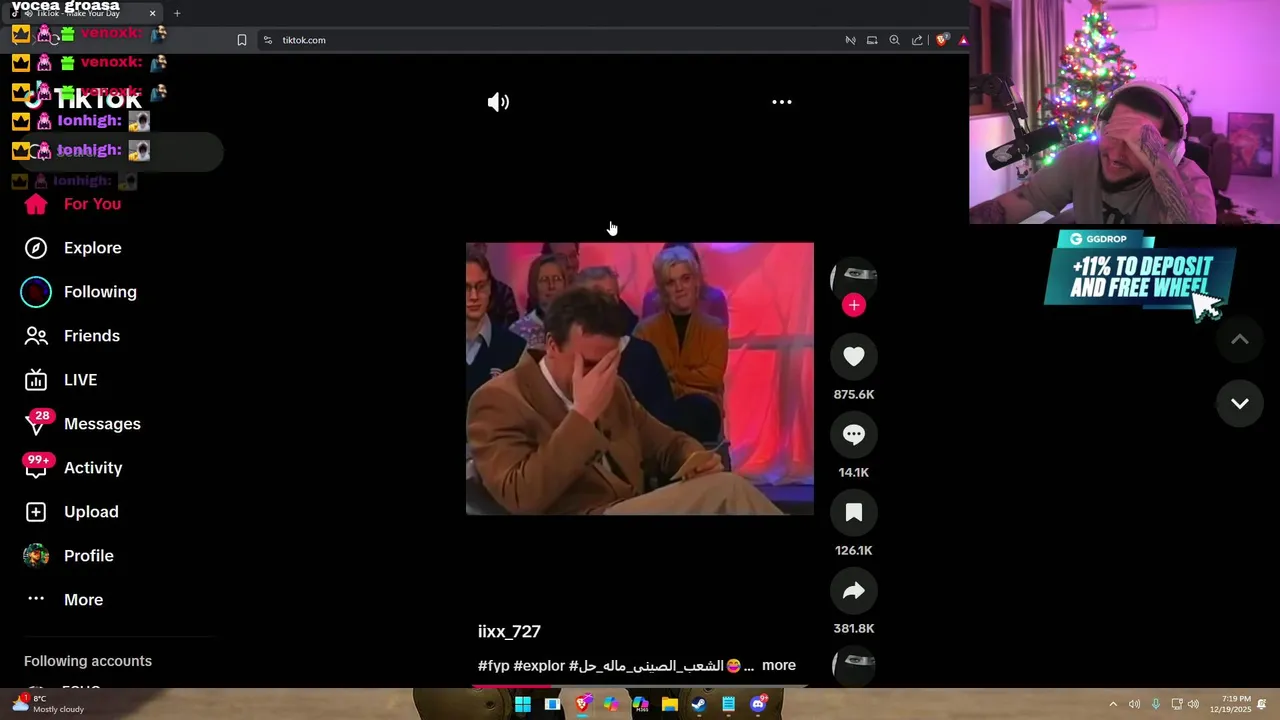Follow creator via red plus button
The image size is (1280, 720).
click(853, 305)
